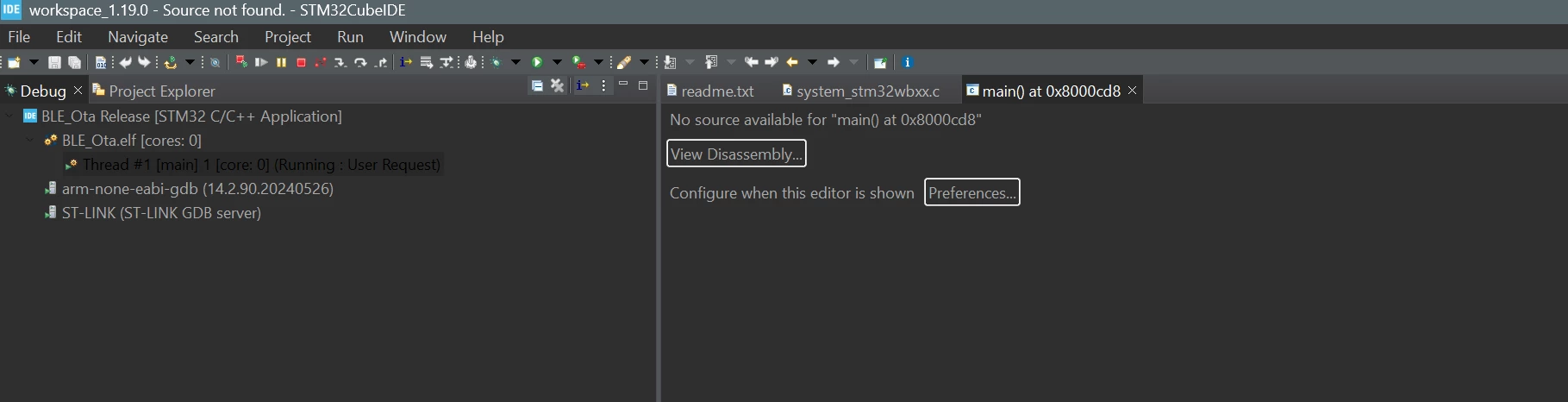This screenshot has height=402, width=1568.
Task: Collapse the BLE_Ota.elf tree node
Action: point(30,140)
